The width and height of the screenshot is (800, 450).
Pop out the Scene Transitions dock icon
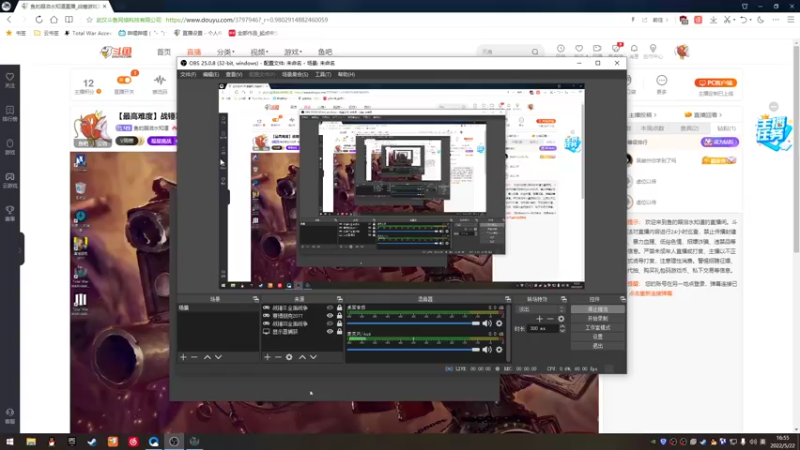coord(564,299)
